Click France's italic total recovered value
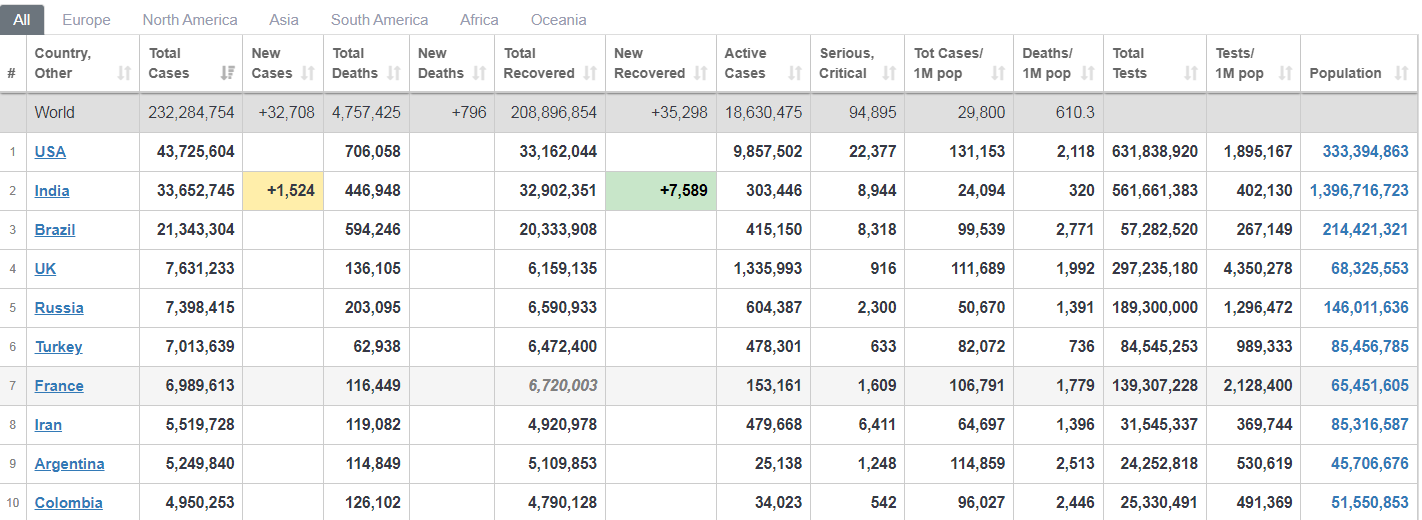The width and height of the screenshot is (1422, 520). [x=563, y=386]
